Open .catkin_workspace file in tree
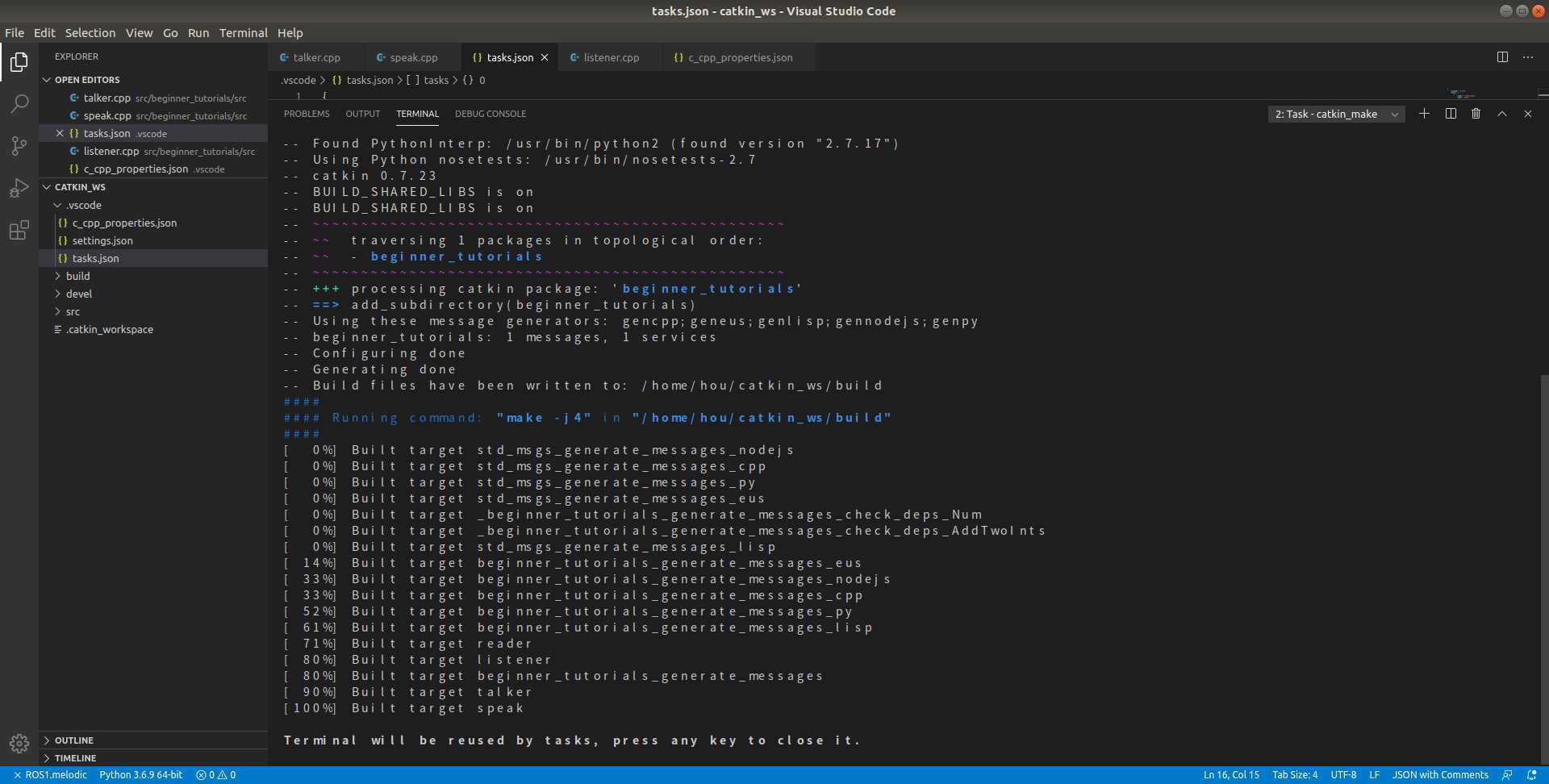The height and width of the screenshot is (784, 1549). 153,329
